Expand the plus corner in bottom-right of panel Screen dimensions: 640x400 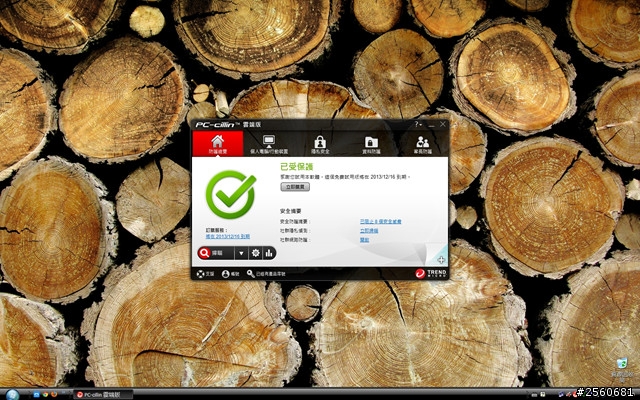441,260
